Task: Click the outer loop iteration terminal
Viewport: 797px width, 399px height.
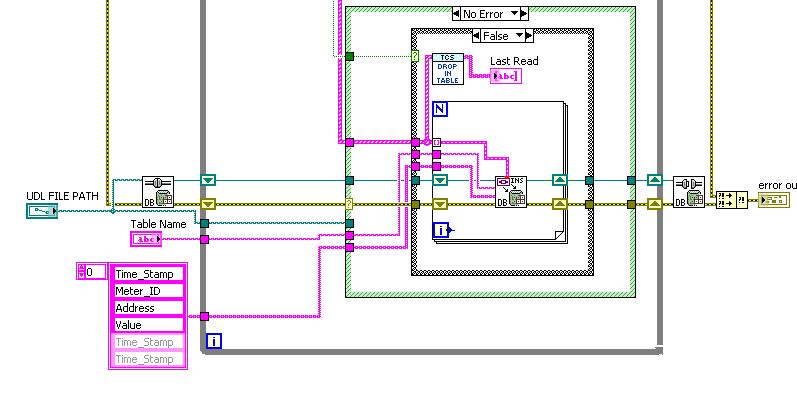Action: 214,342
